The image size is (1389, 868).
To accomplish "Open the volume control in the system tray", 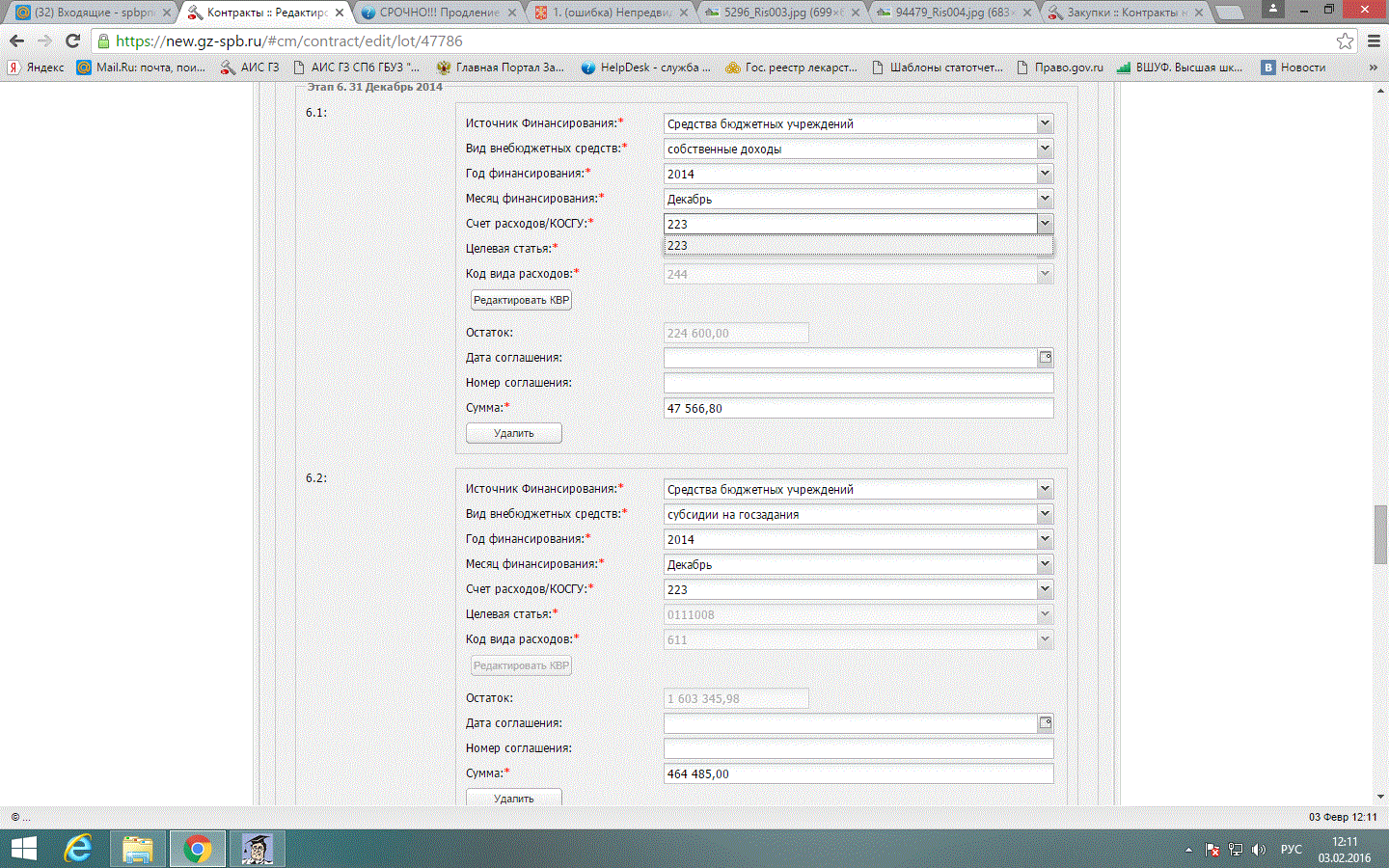I will (x=1258, y=850).
